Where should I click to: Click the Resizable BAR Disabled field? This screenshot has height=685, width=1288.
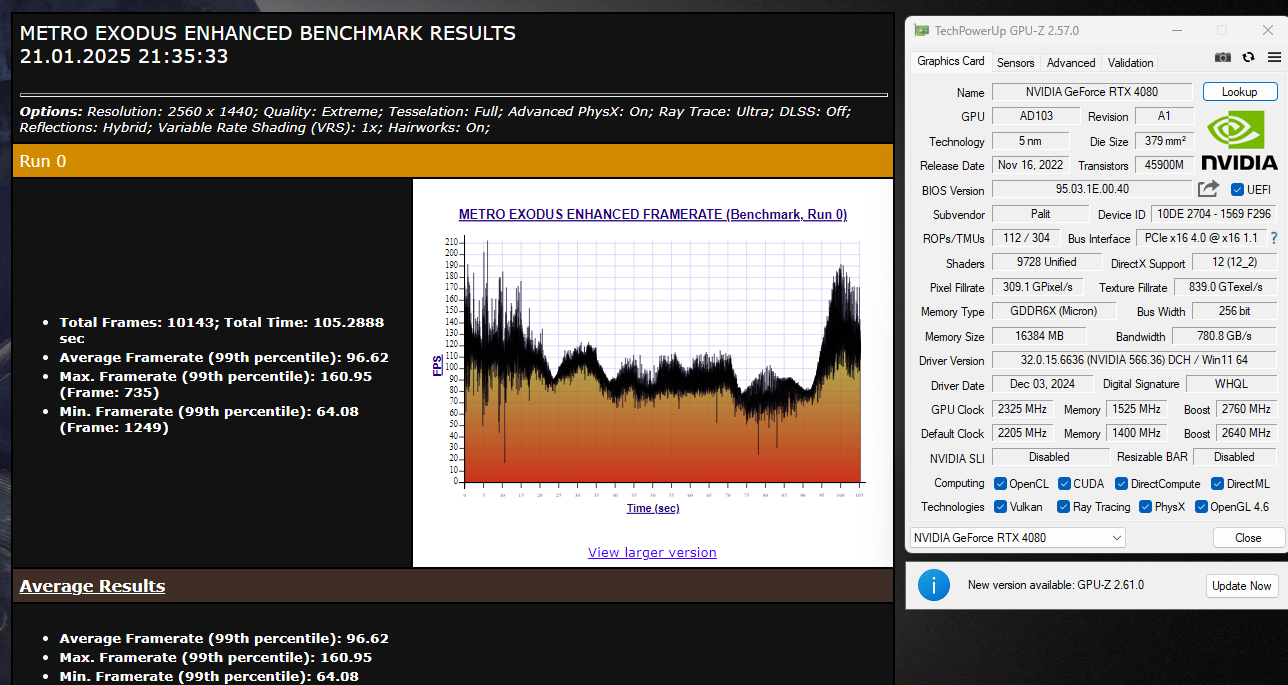pos(1234,457)
